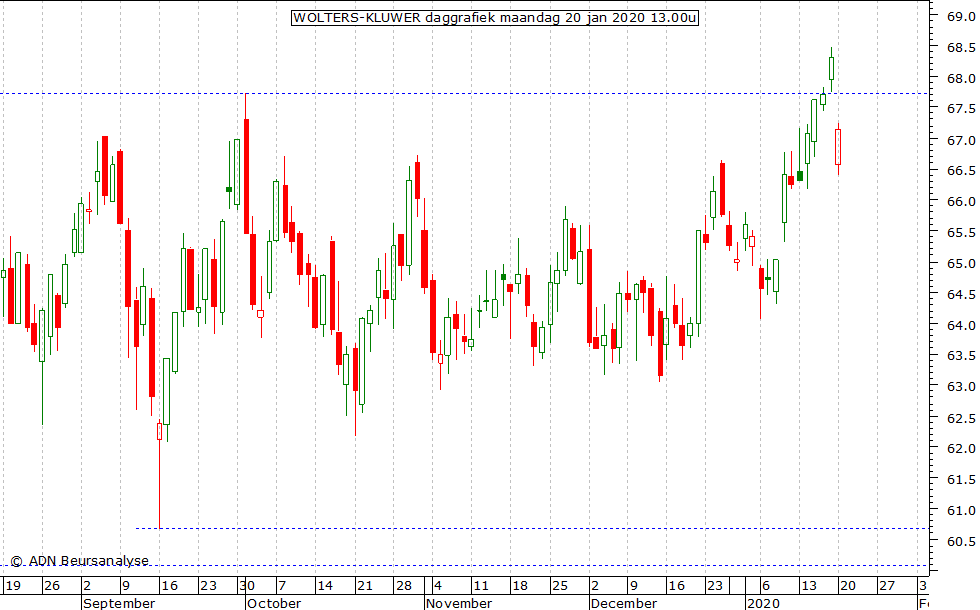The image size is (980, 610).
Task: Click the date label 28 on time axis
Action: 404,586
